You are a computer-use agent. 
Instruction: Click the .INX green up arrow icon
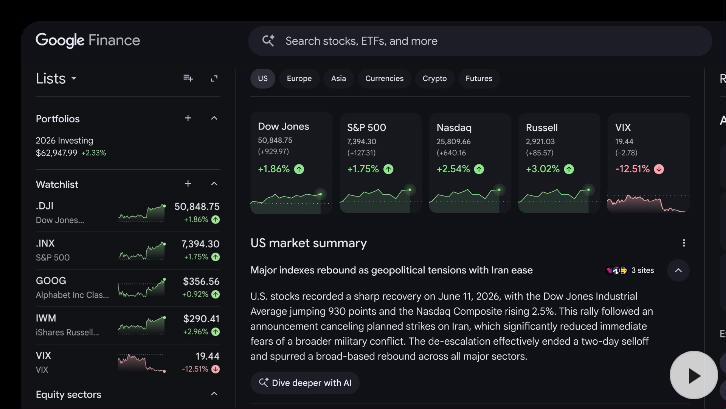point(216,257)
